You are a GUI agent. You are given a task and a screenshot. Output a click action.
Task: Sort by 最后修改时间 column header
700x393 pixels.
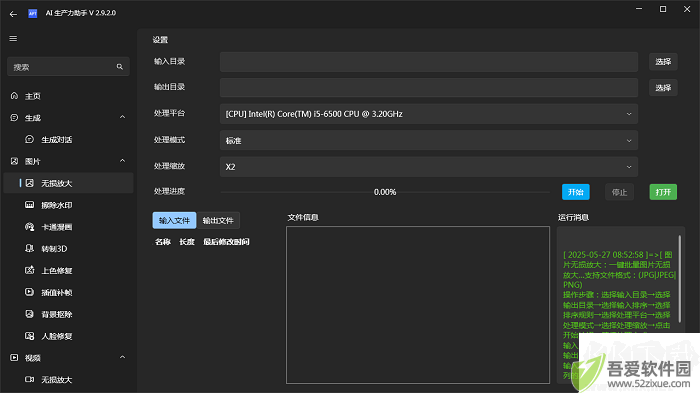pos(226,242)
